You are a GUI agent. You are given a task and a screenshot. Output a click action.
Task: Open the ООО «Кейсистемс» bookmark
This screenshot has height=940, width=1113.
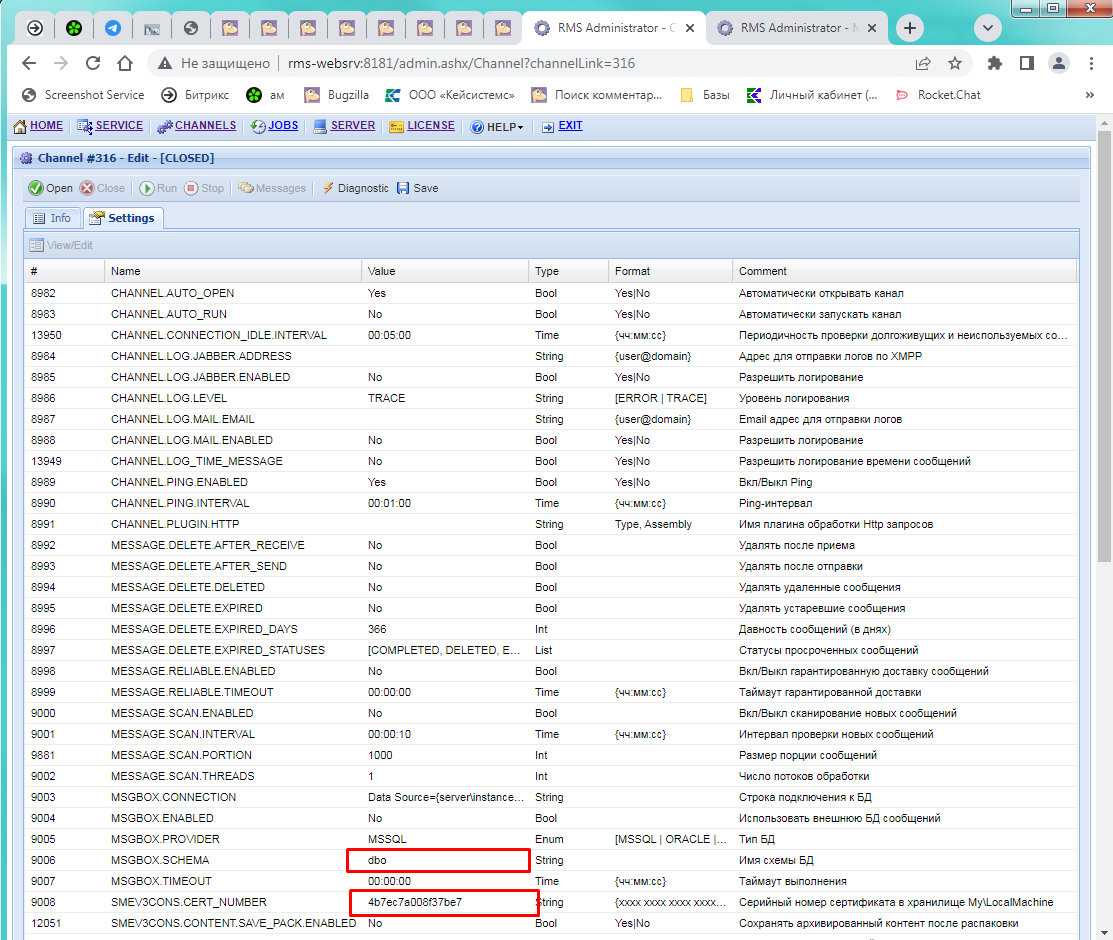point(450,95)
